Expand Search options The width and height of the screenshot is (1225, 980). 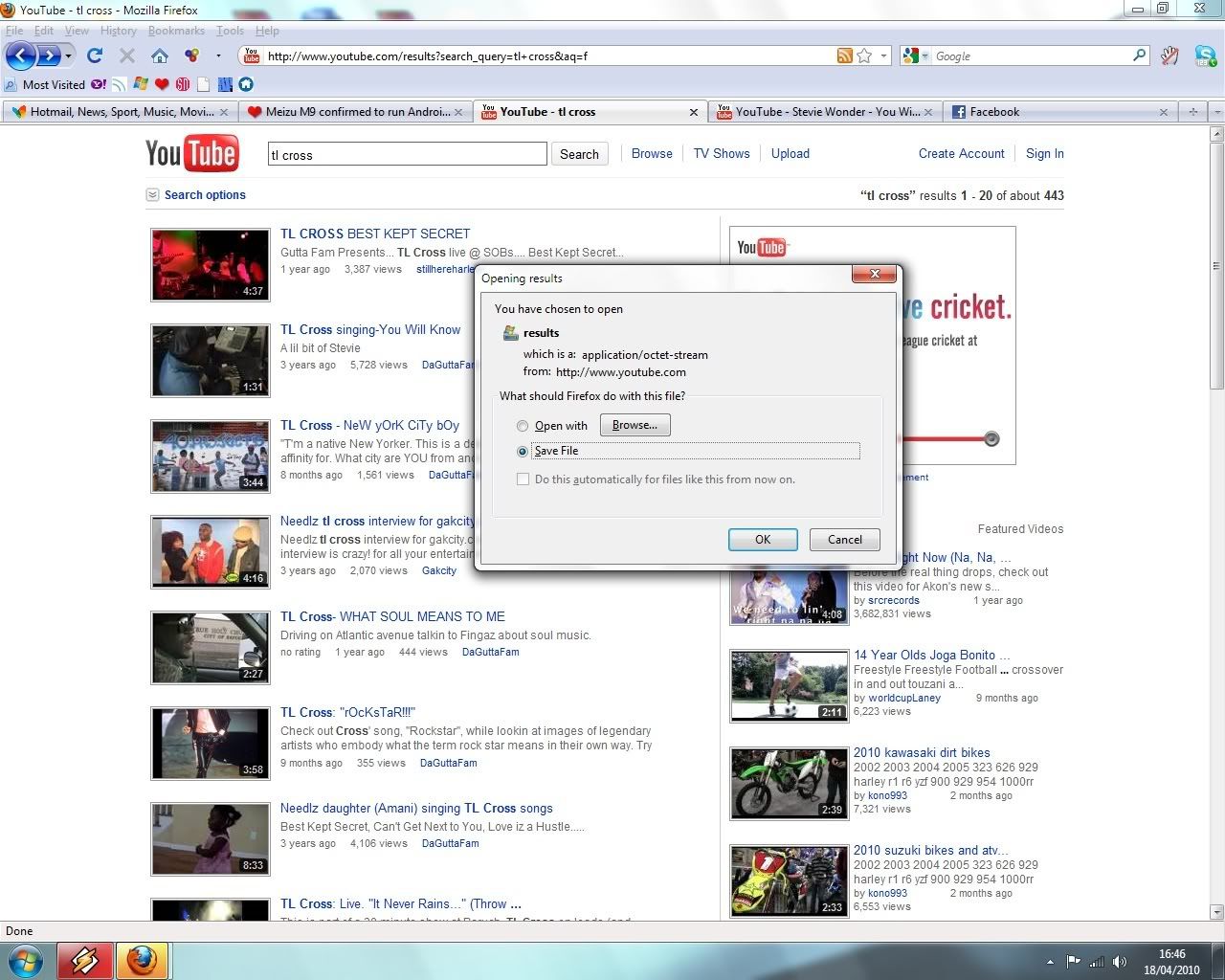click(196, 194)
